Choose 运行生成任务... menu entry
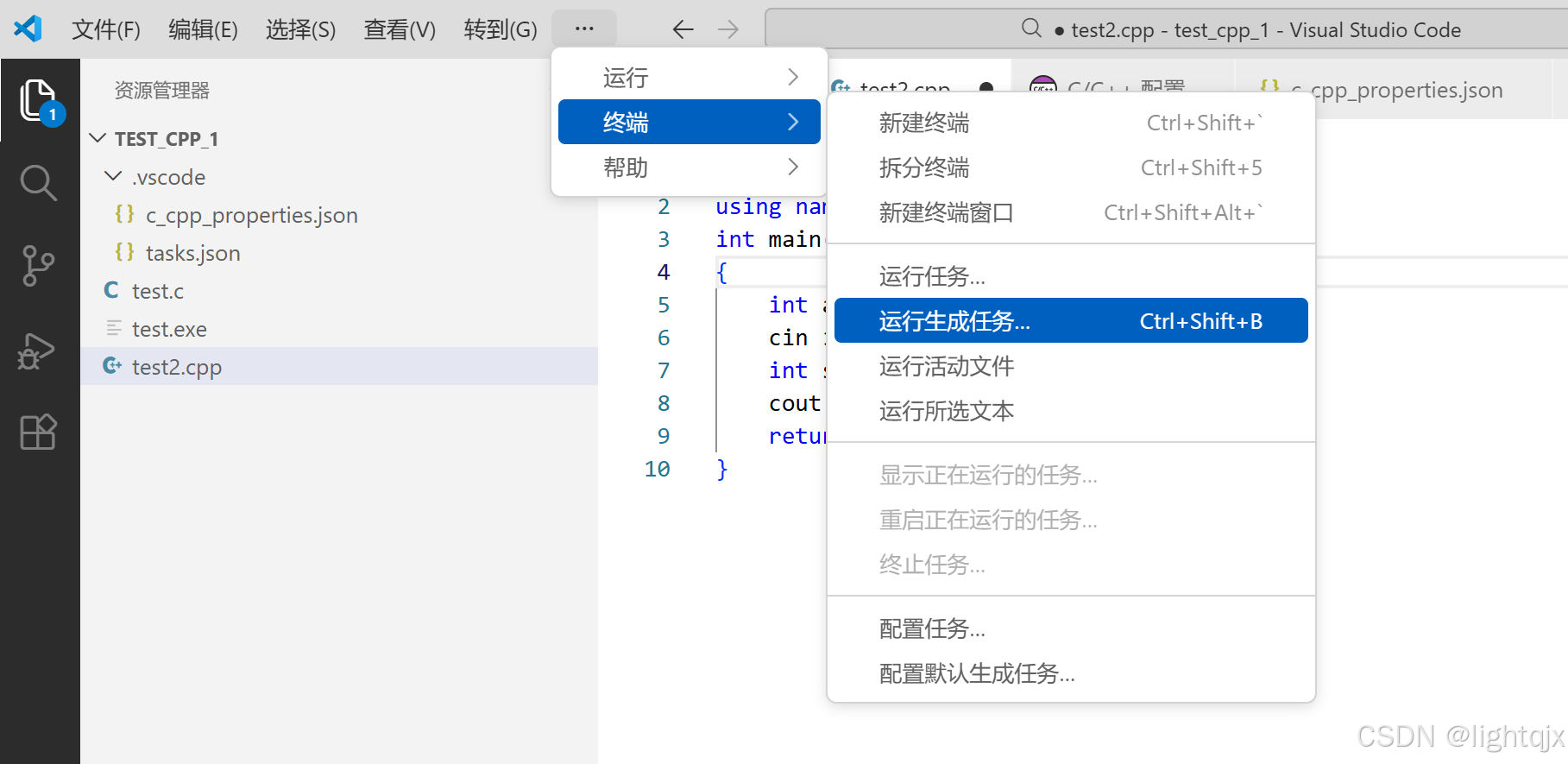 [1071, 320]
